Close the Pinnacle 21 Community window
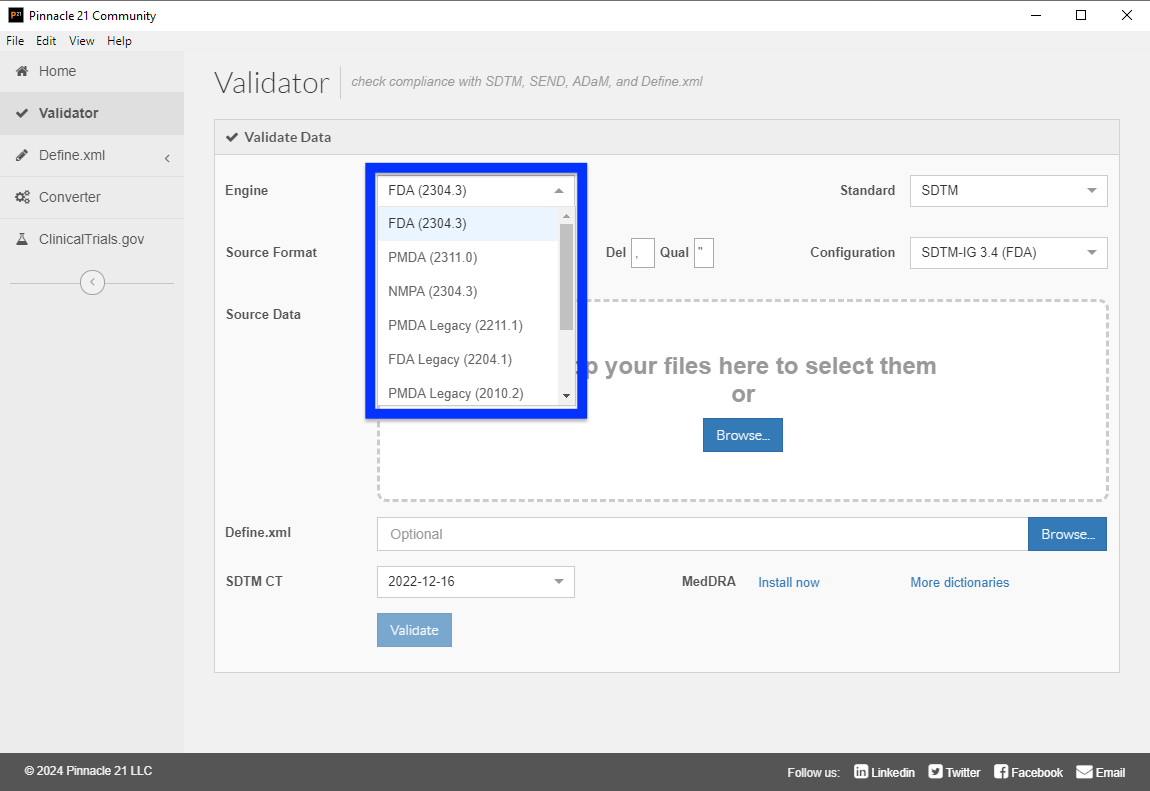The width and height of the screenshot is (1150, 791). click(x=1127, y=15)
